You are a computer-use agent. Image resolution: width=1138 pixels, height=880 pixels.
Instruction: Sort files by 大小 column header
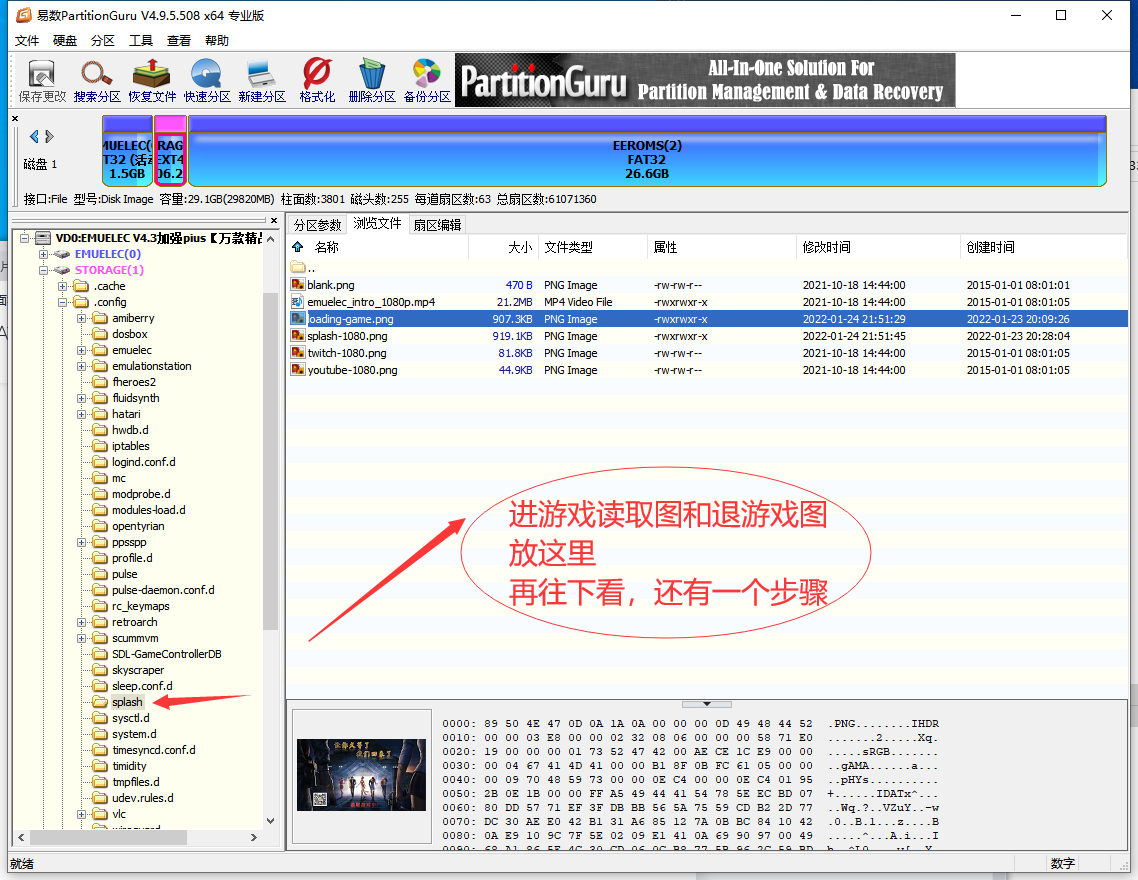[503, 247]
